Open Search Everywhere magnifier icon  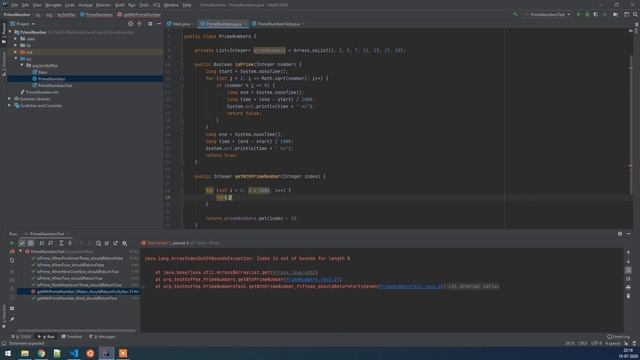[x=635, y=14]
